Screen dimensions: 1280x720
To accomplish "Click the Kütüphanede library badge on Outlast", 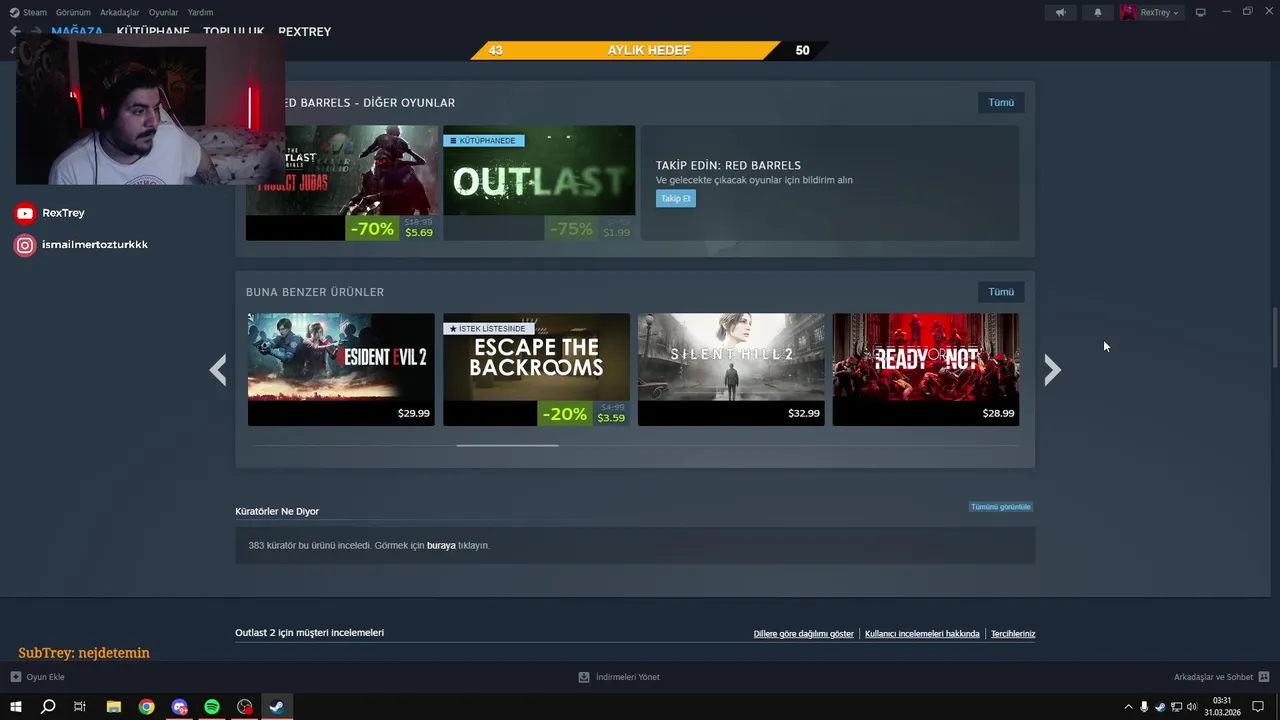I will click(x=483, y=141).
